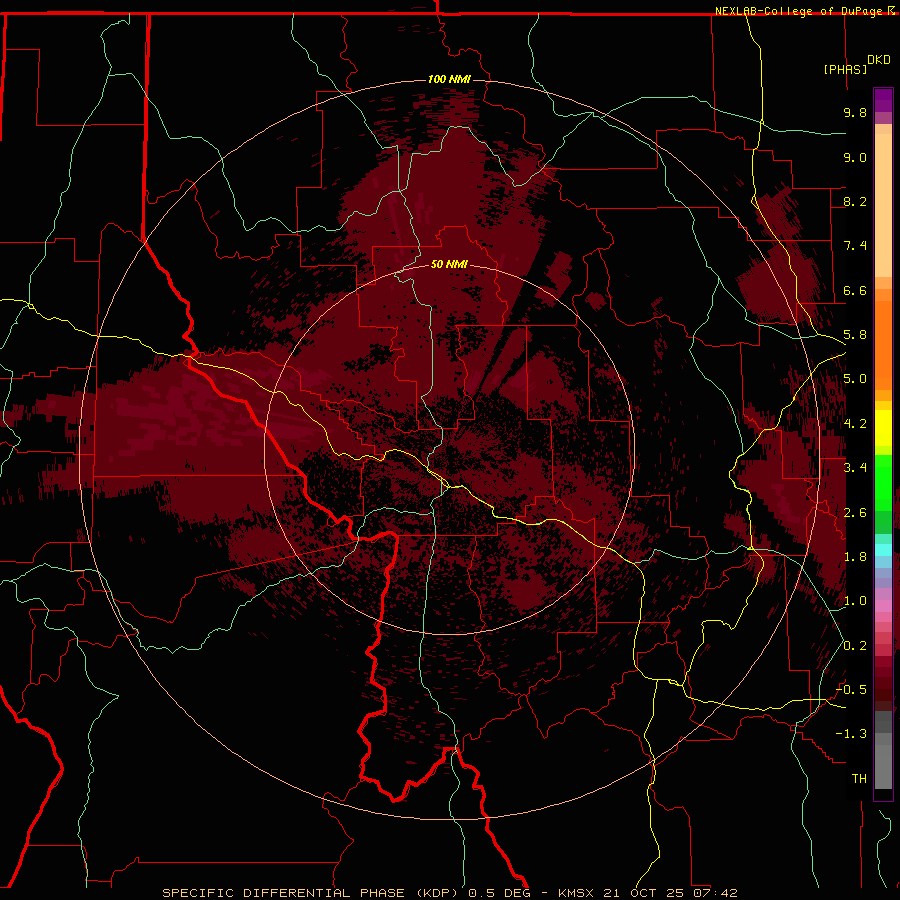Click the TH threshold label
Viewport: 900px width, 900px height.
(859, 779)
